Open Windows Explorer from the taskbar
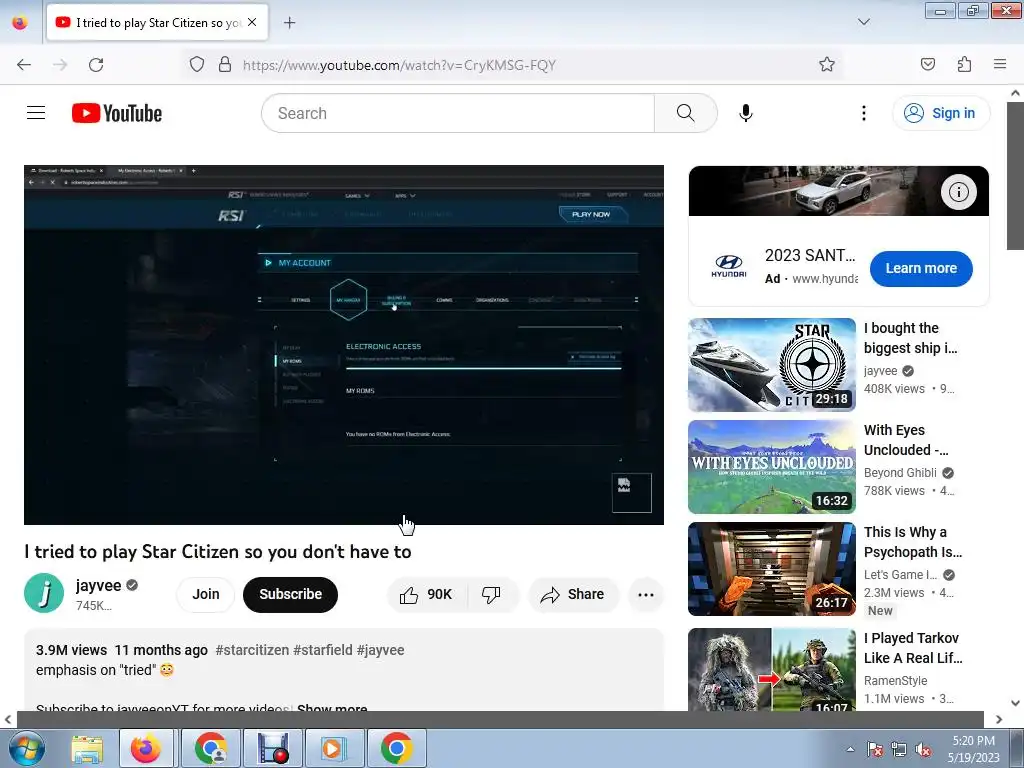 point(88,748)
